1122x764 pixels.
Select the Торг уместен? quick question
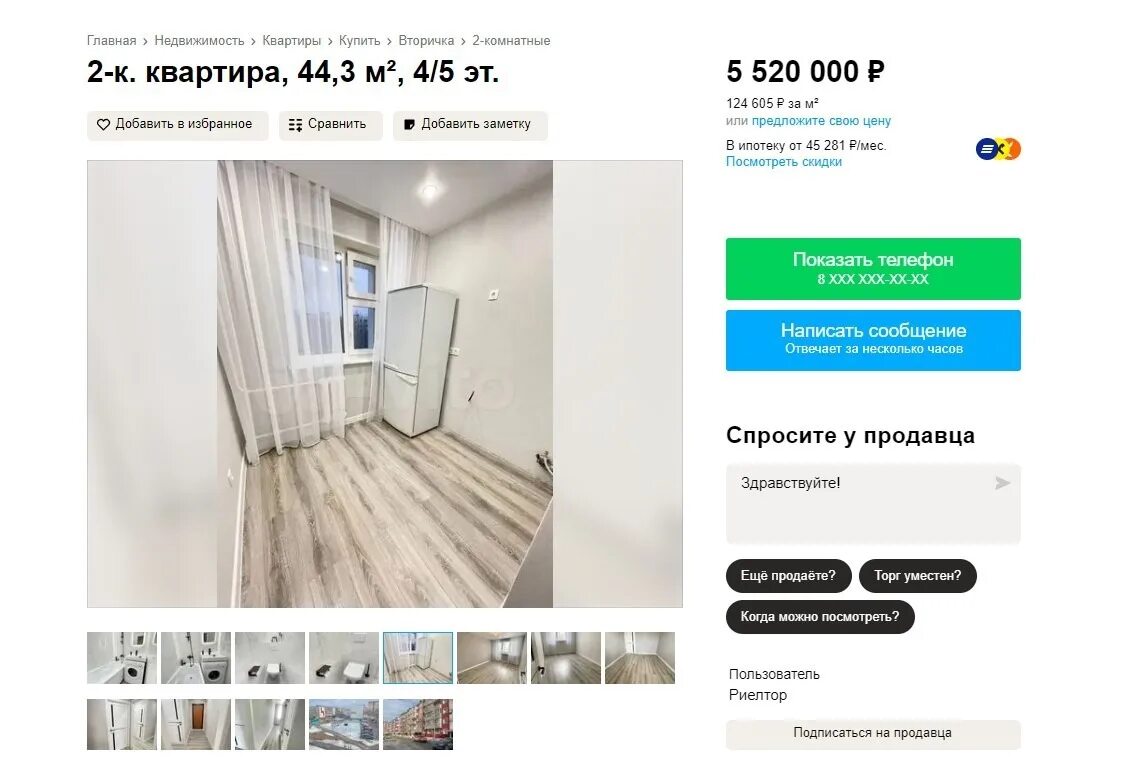917,576
